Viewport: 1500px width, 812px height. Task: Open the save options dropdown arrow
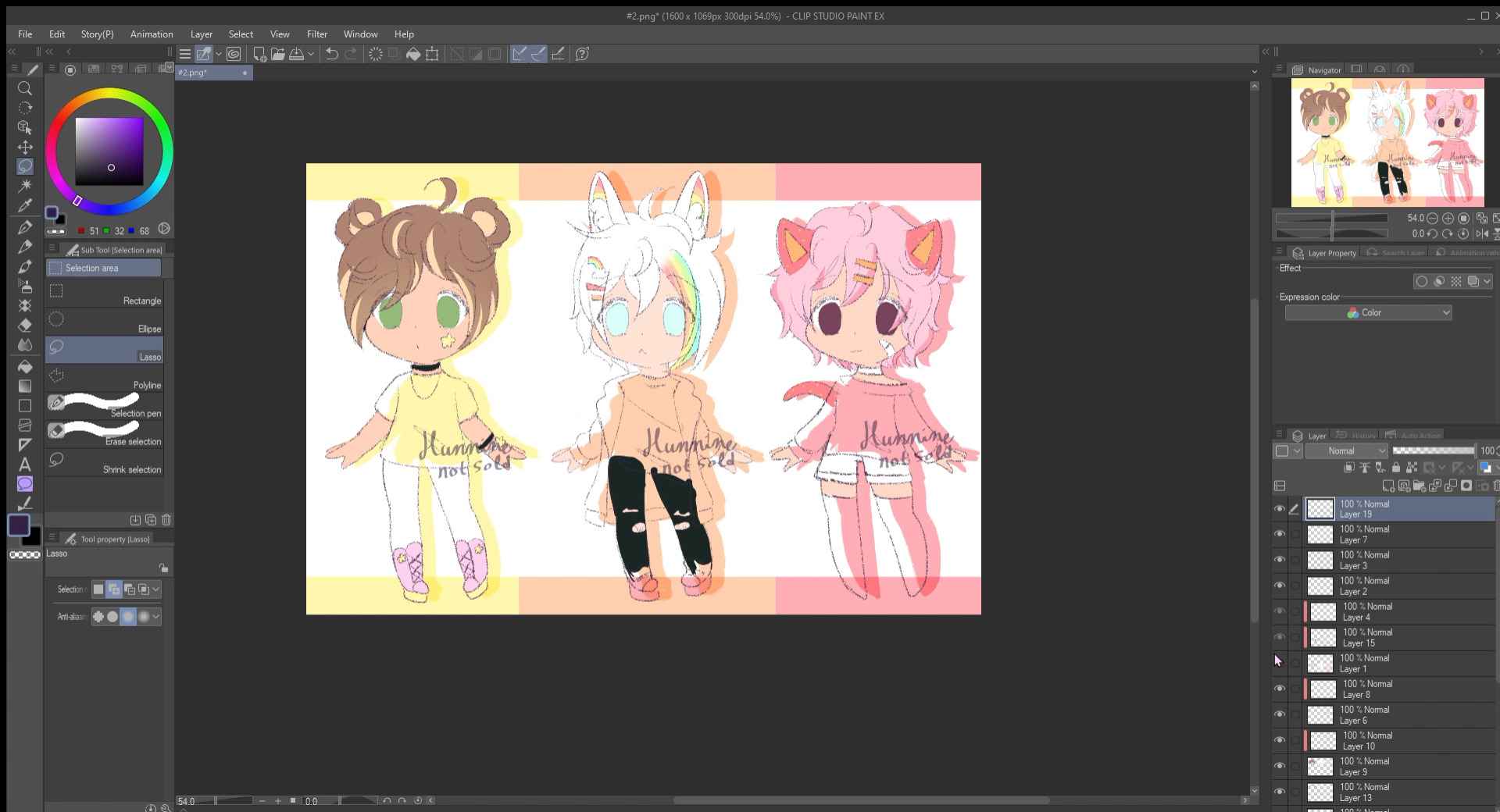coord(311,54)
